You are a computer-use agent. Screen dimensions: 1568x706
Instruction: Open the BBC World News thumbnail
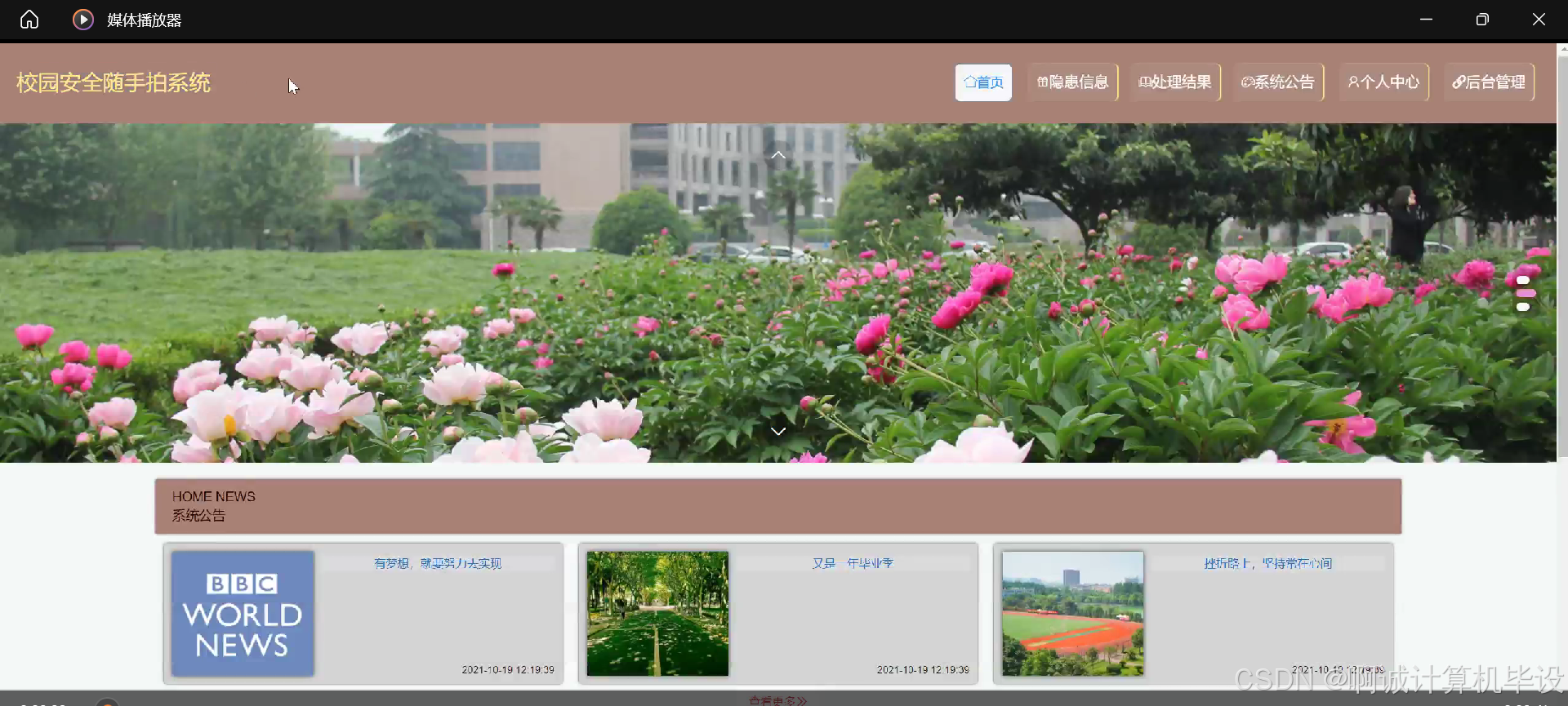click(243, 613)
